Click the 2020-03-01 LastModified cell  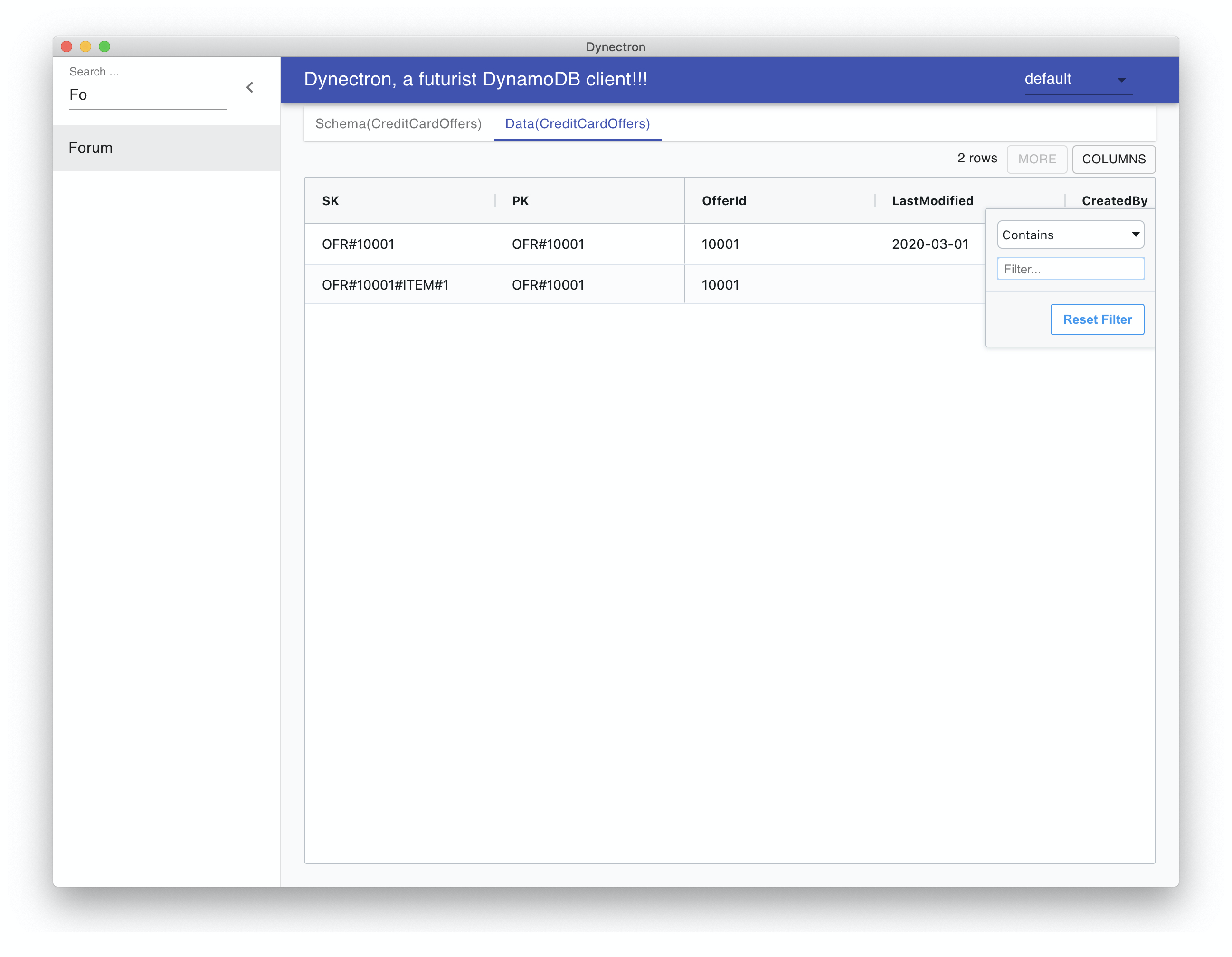click(x=929, y=244)
